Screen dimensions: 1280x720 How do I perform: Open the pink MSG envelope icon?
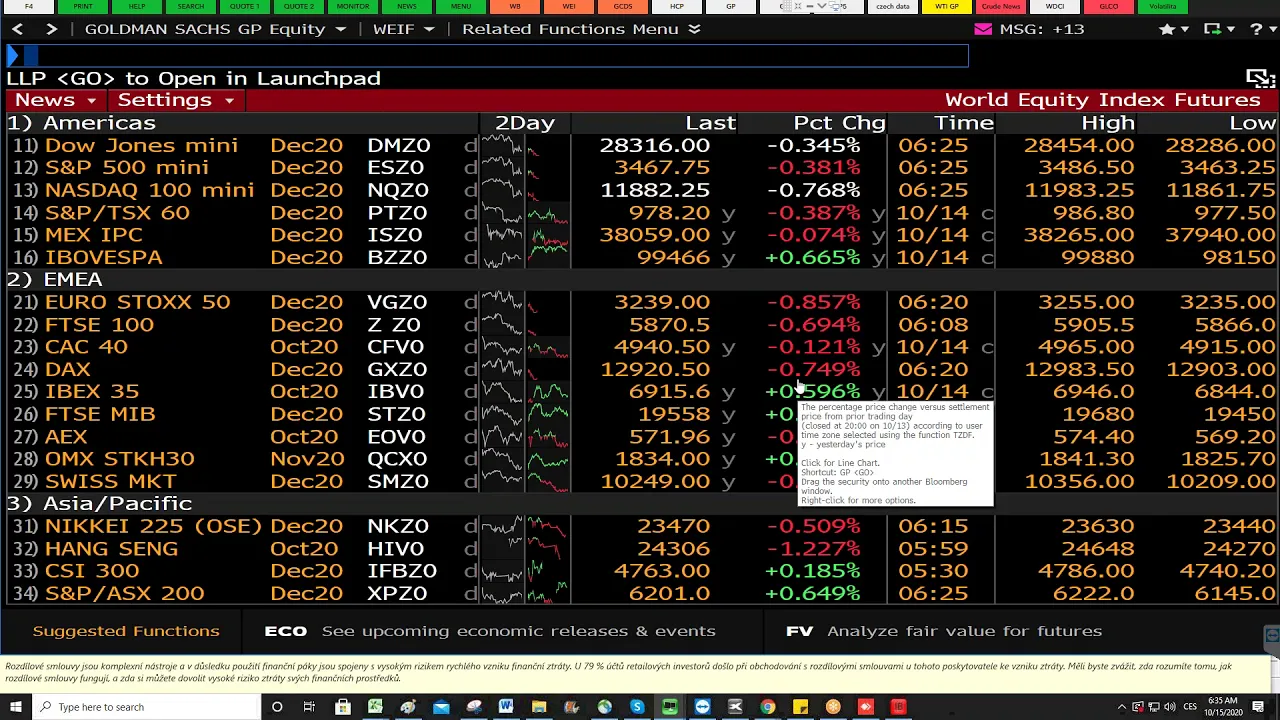983,29
